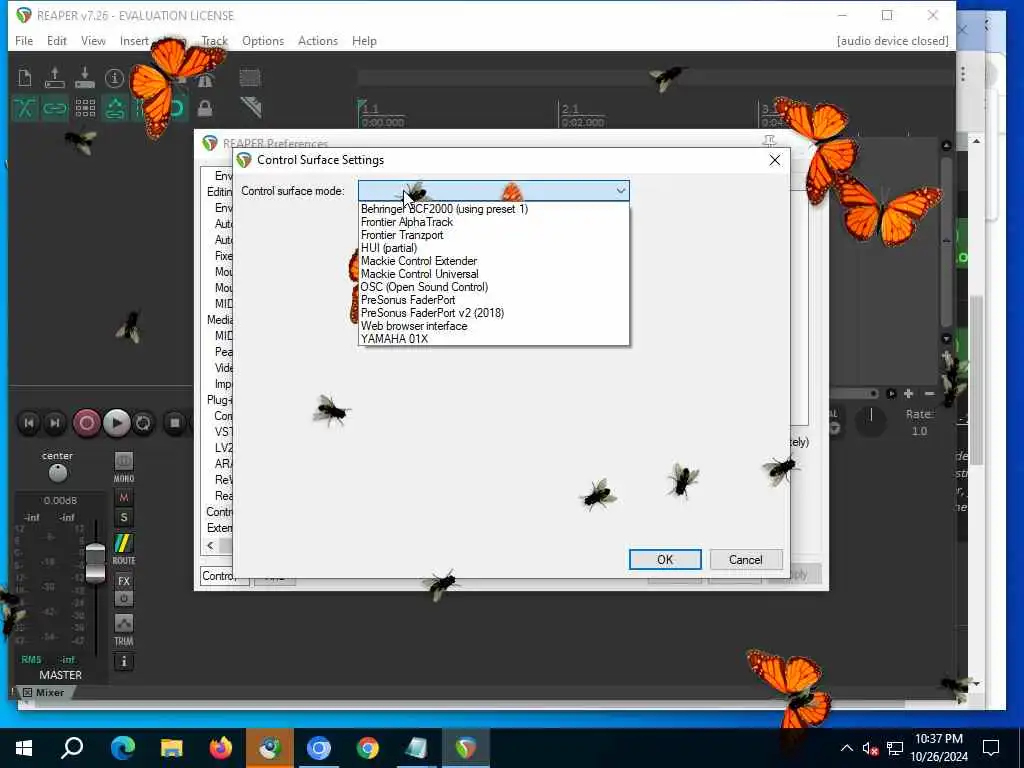
Task: Click arrange view vertical scroll up arrow
Action: [x=946, y=146]
